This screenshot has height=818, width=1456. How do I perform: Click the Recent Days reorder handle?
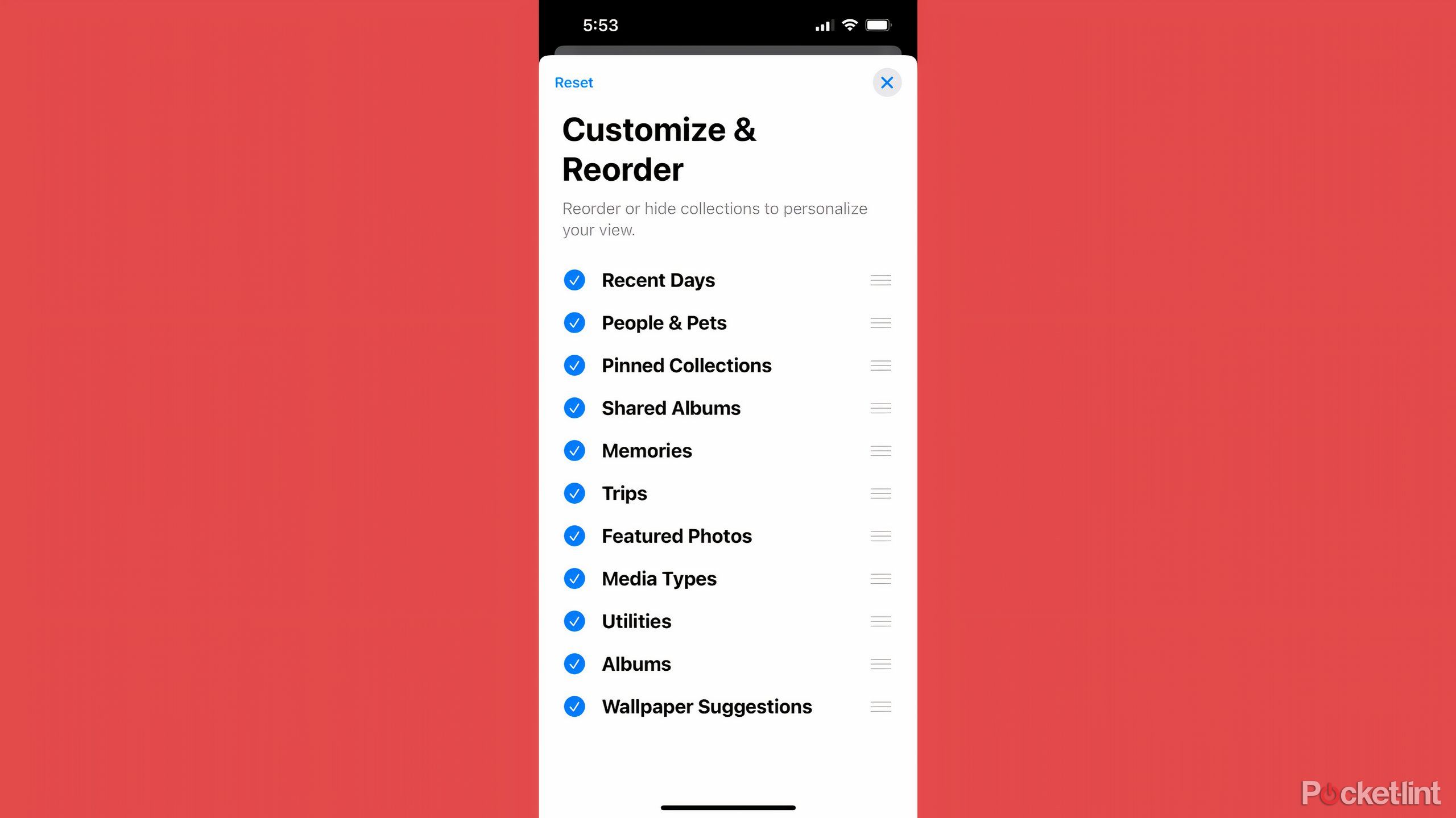(880, 280)
